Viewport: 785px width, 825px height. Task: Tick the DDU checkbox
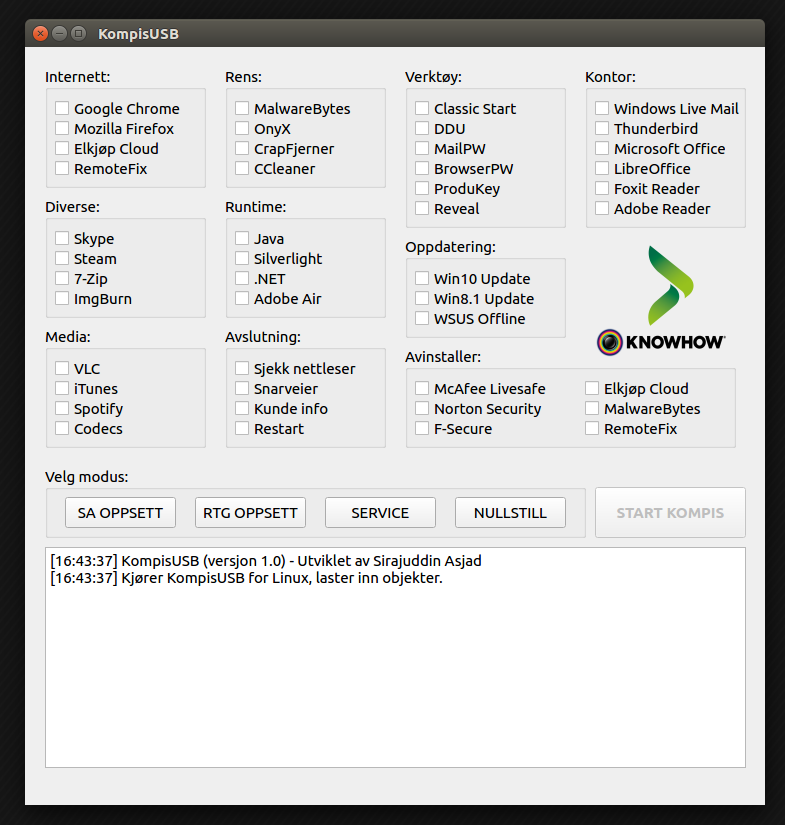pyautogui.click(x=422, y=128)
